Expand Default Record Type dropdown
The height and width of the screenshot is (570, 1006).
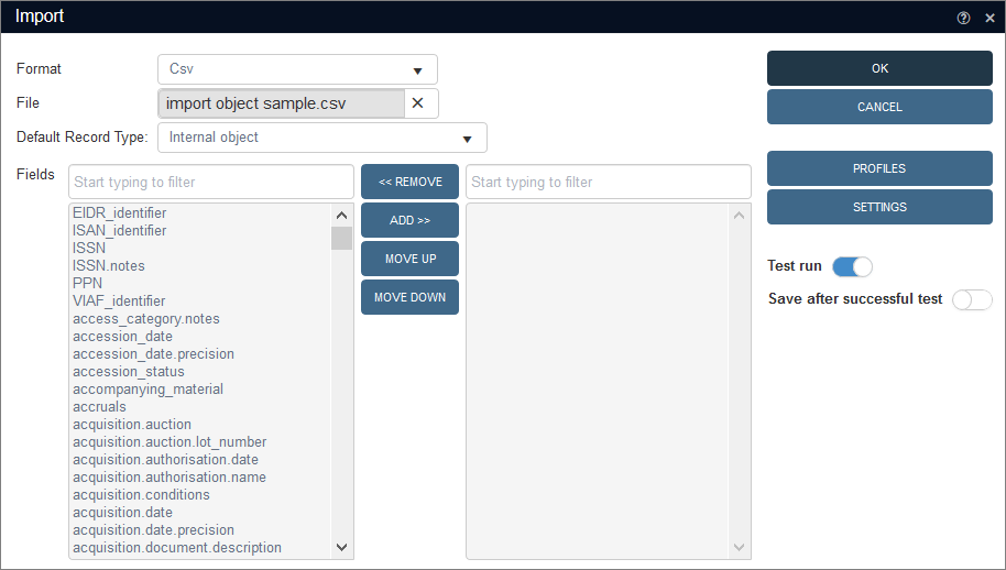[321, 137]
